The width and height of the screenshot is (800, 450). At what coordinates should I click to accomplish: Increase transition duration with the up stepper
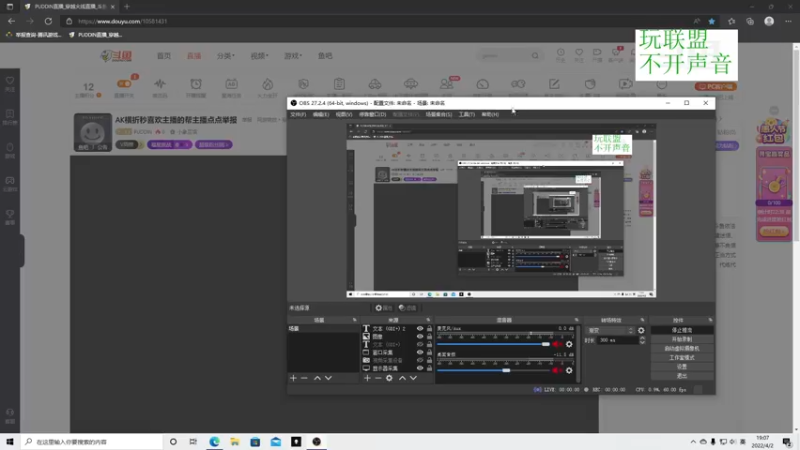642,338
